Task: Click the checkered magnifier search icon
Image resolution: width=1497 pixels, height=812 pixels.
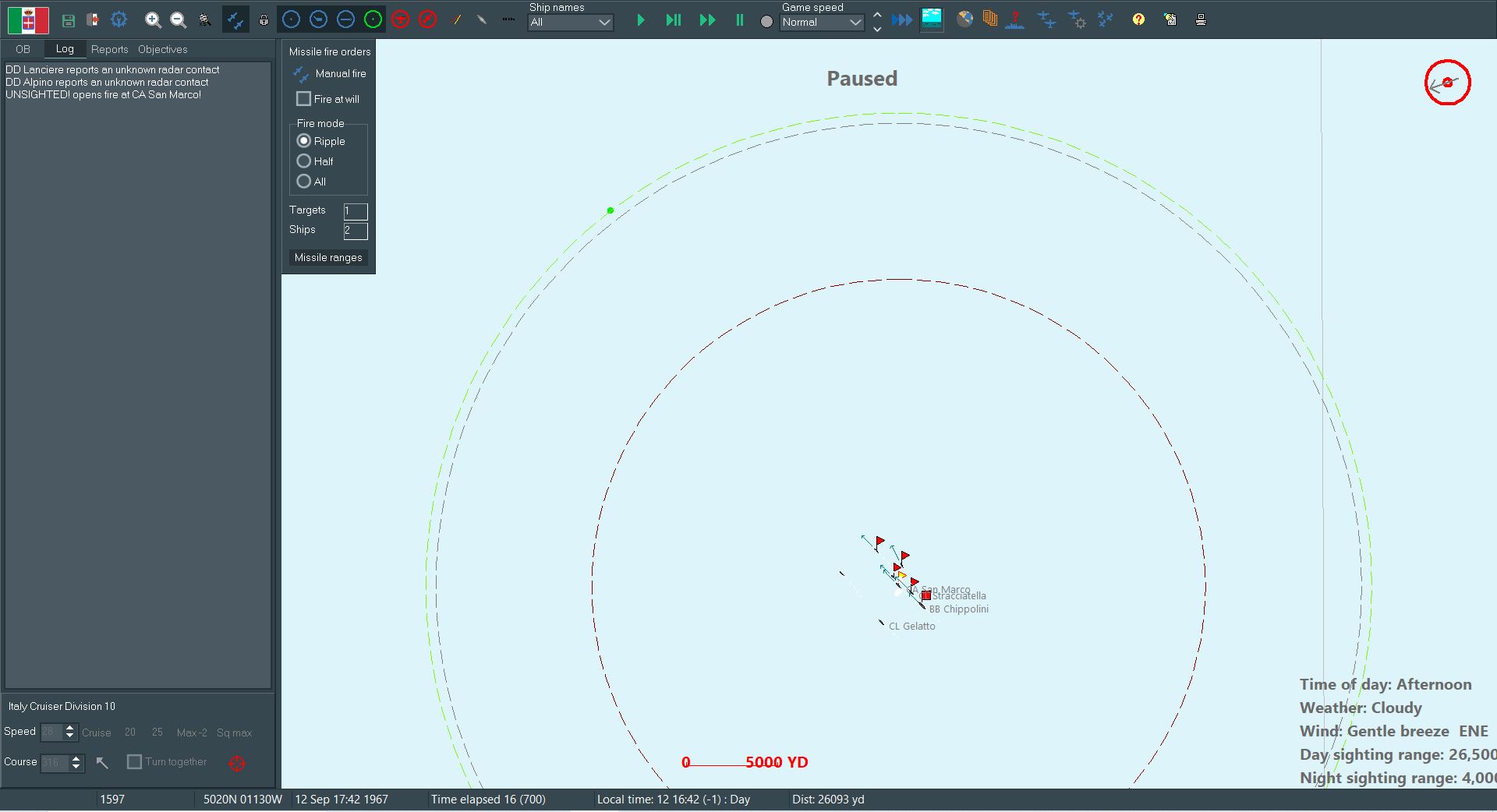Action: click(x=204, y=20)
